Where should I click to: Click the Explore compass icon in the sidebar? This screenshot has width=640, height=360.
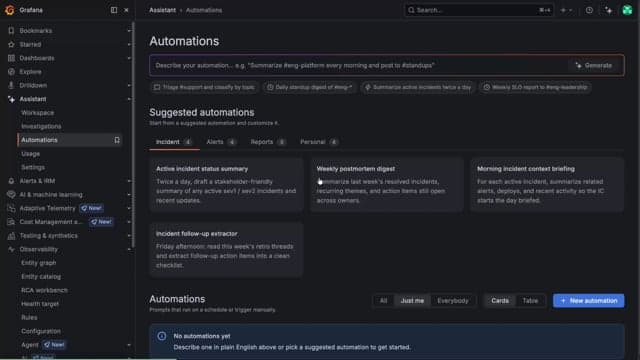point(11,72)
